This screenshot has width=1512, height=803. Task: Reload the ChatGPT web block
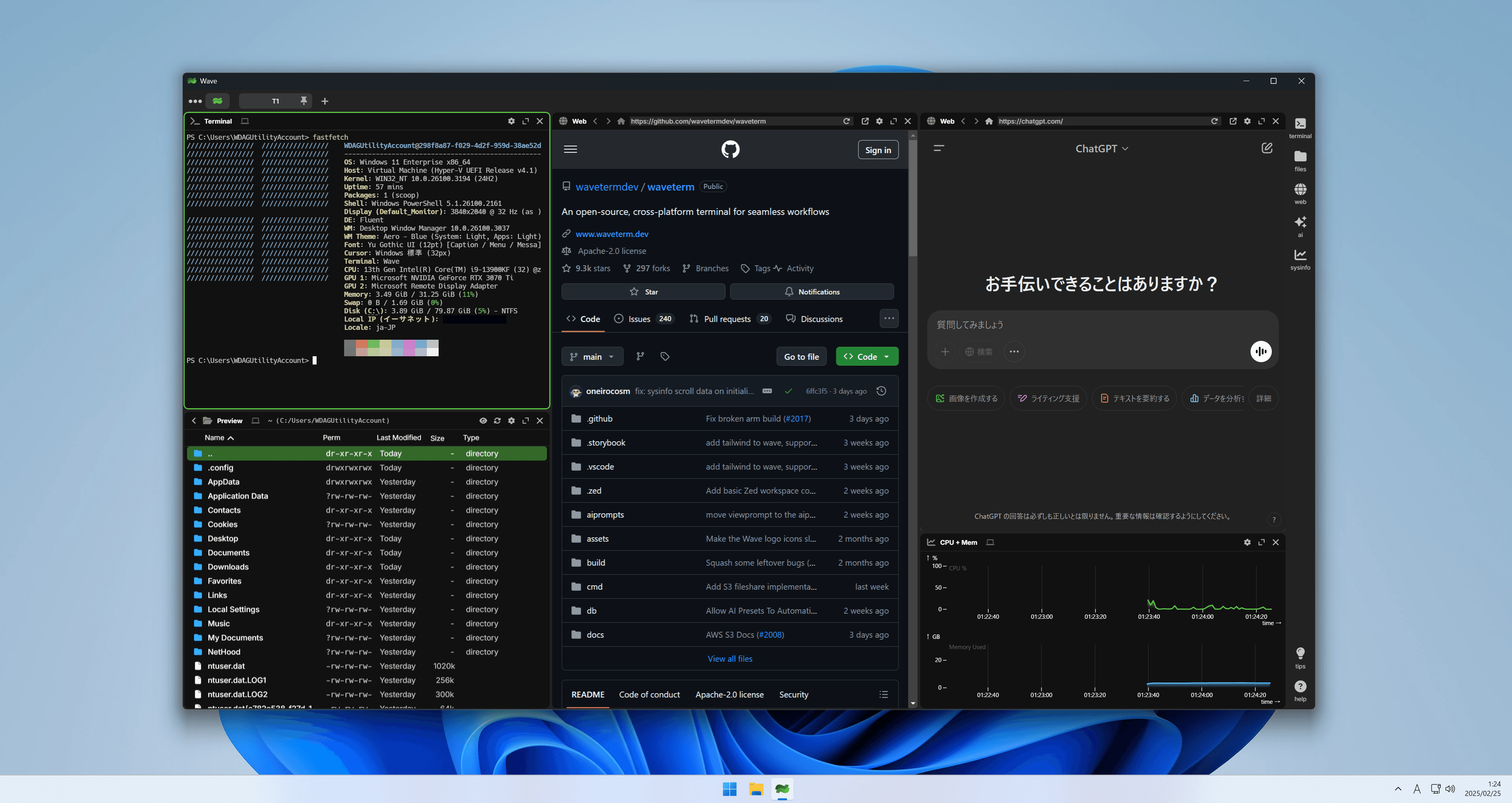[x=1214, y=121]
